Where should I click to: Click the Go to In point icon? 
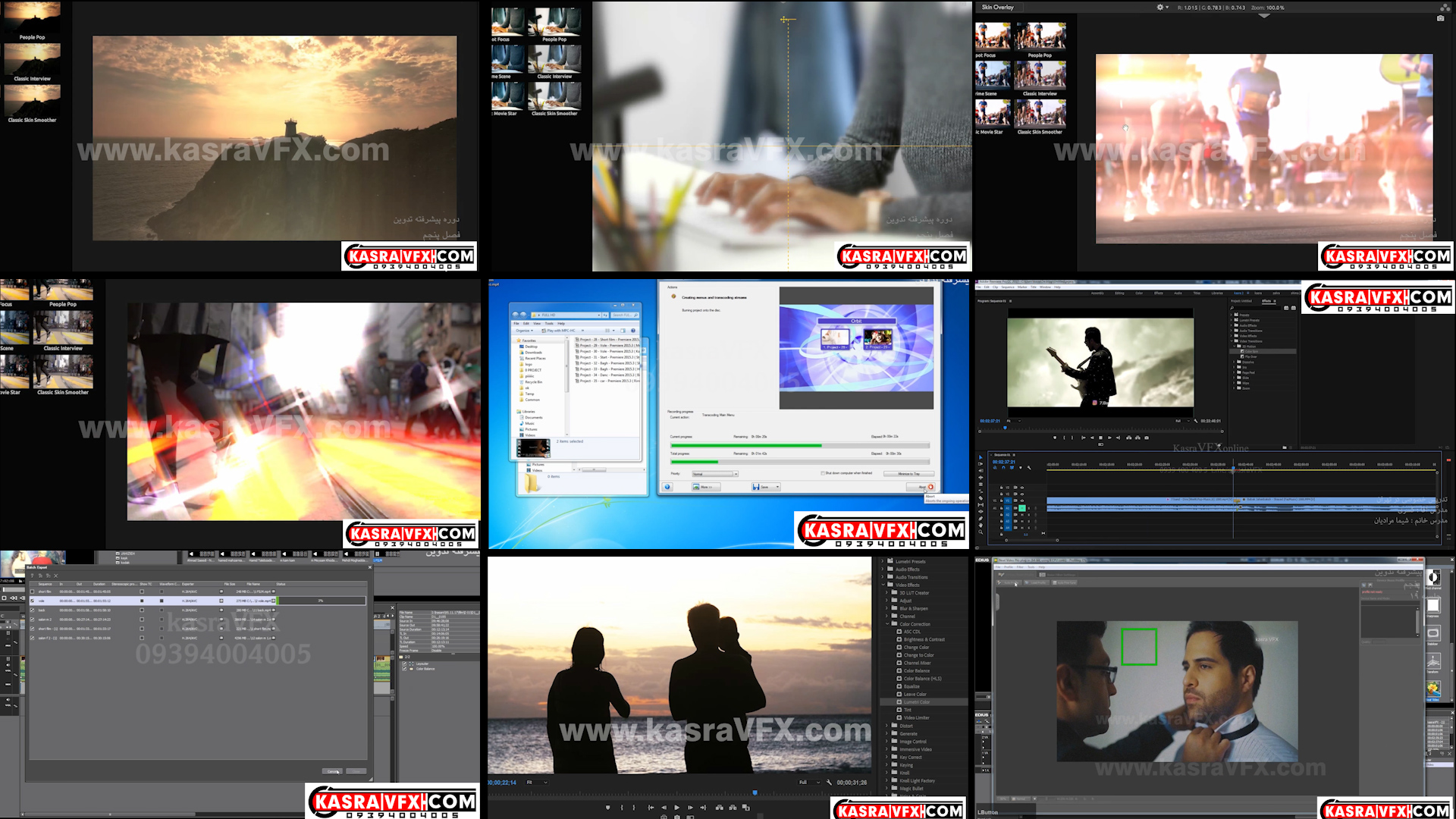[x=651, y=808]
